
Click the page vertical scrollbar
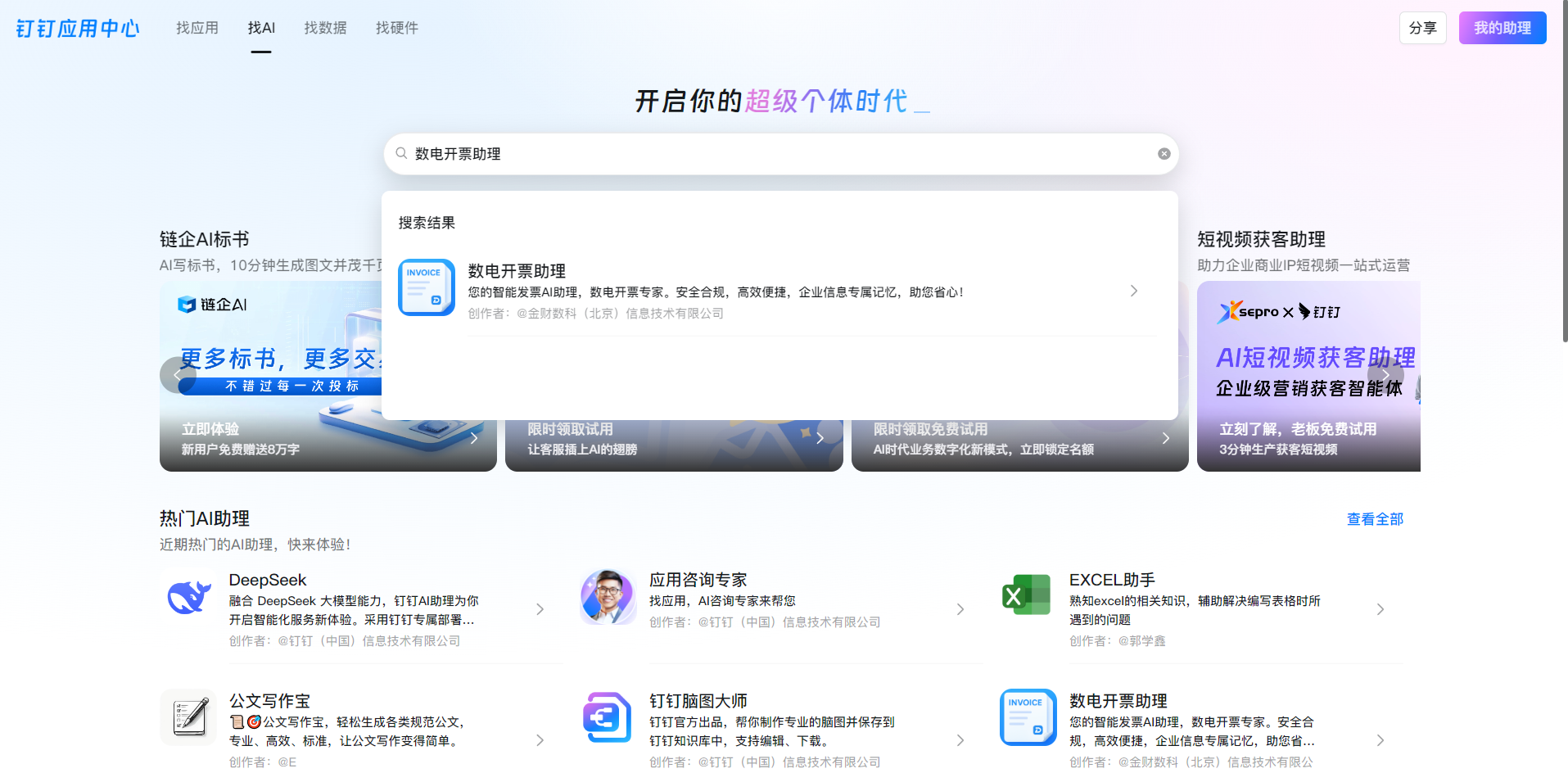1565,172
